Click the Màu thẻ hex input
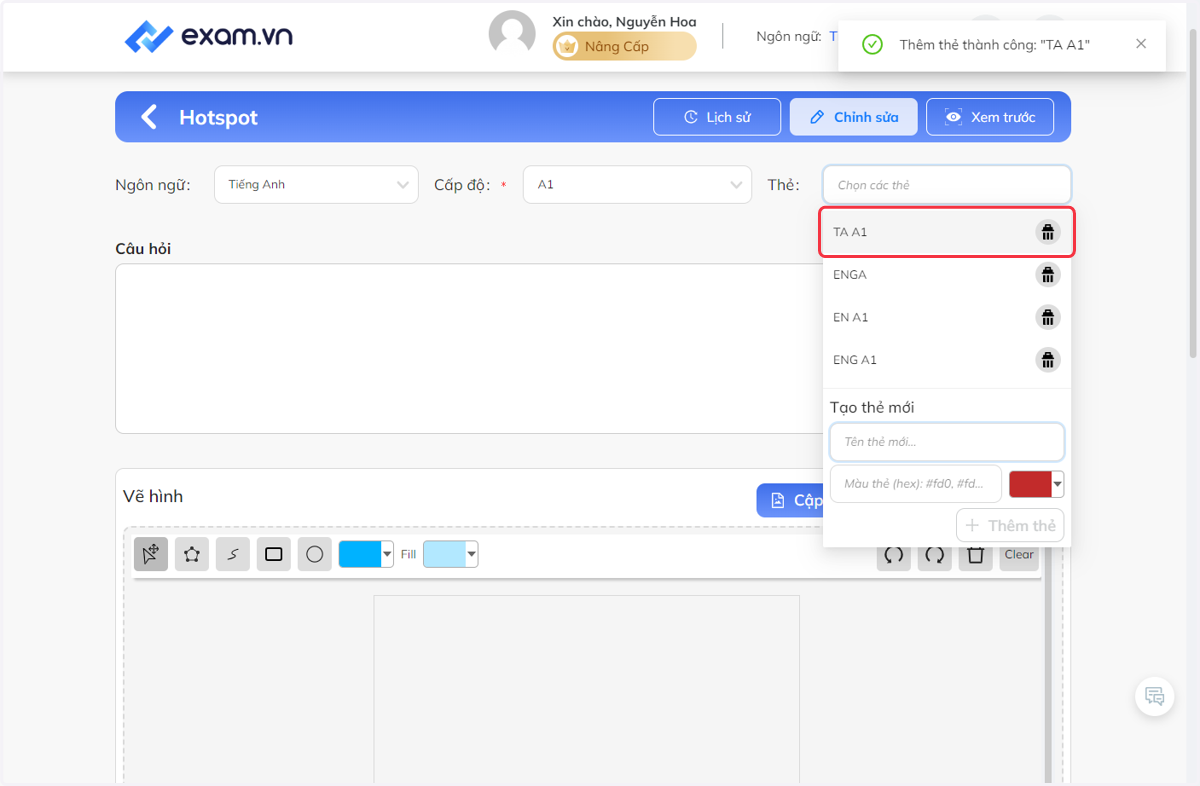 (x=916, y=484)
